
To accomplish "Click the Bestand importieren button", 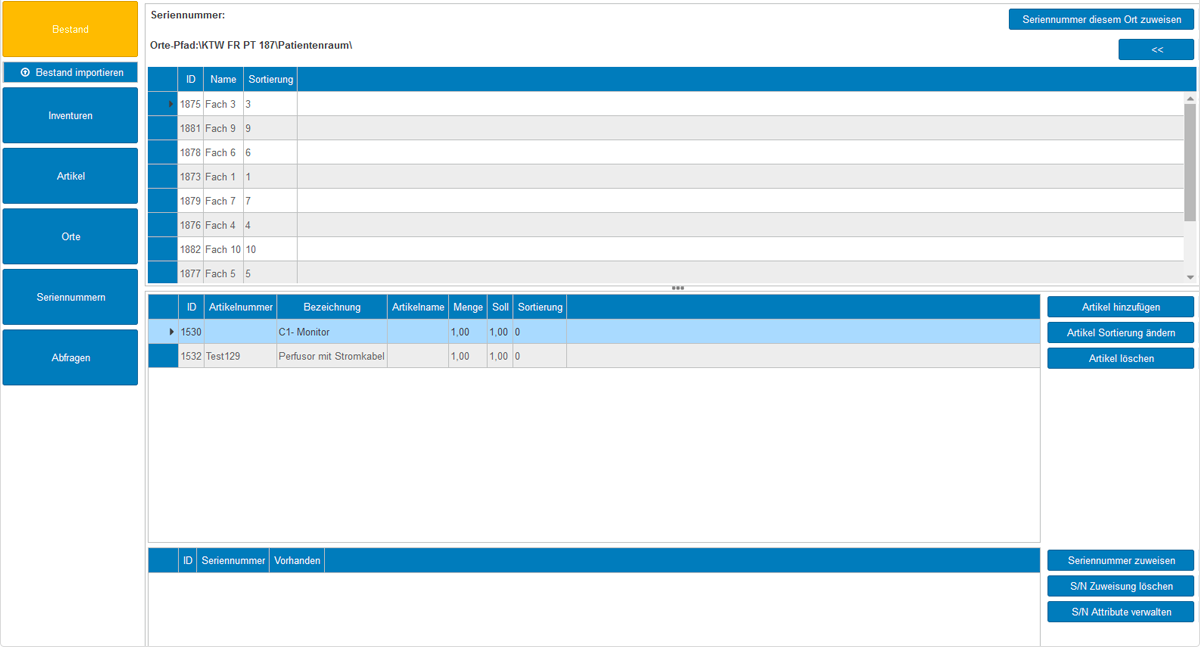I will coord(70,72).
